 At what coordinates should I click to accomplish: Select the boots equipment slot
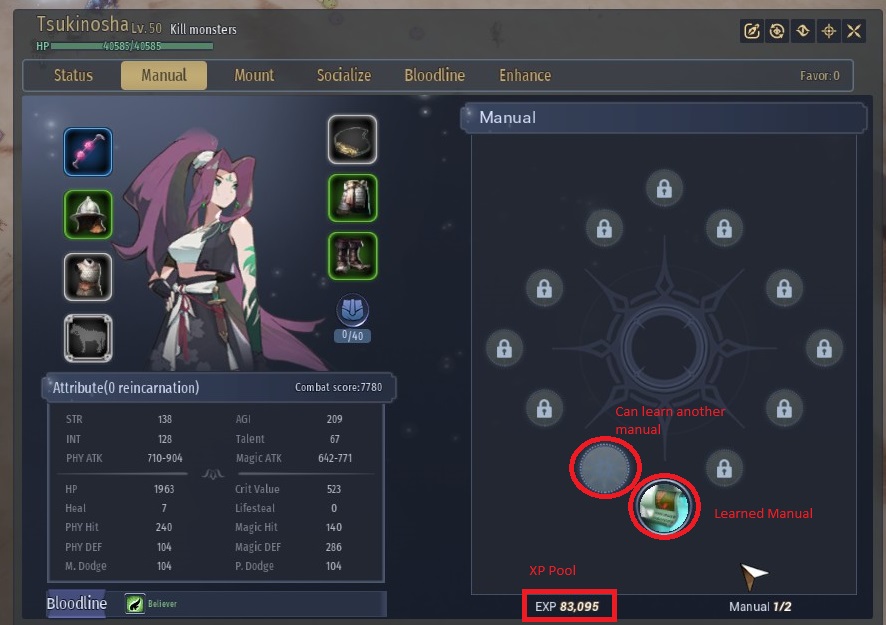click(x=352, y=256)
